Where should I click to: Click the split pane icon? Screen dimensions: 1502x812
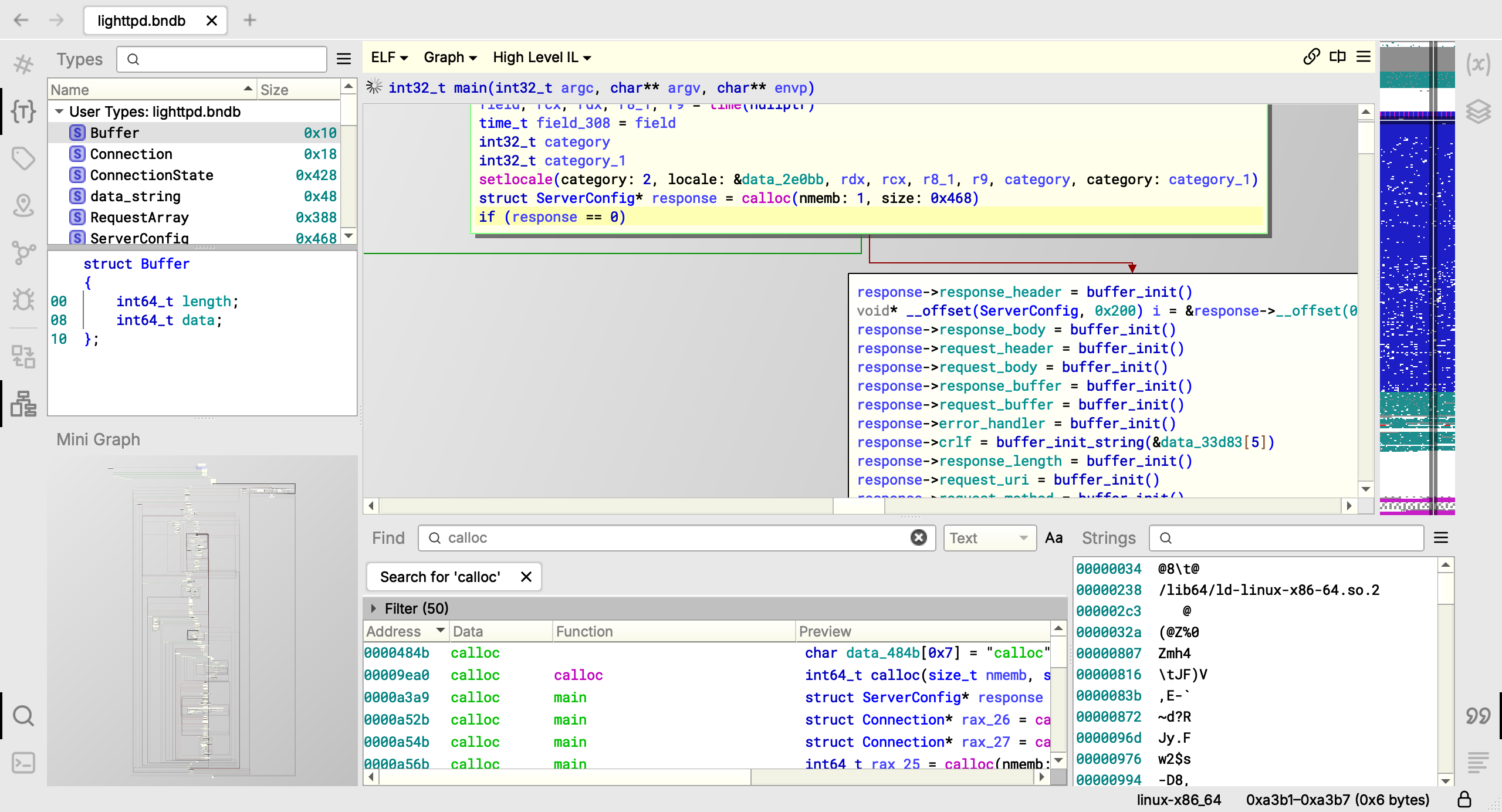1338,57
